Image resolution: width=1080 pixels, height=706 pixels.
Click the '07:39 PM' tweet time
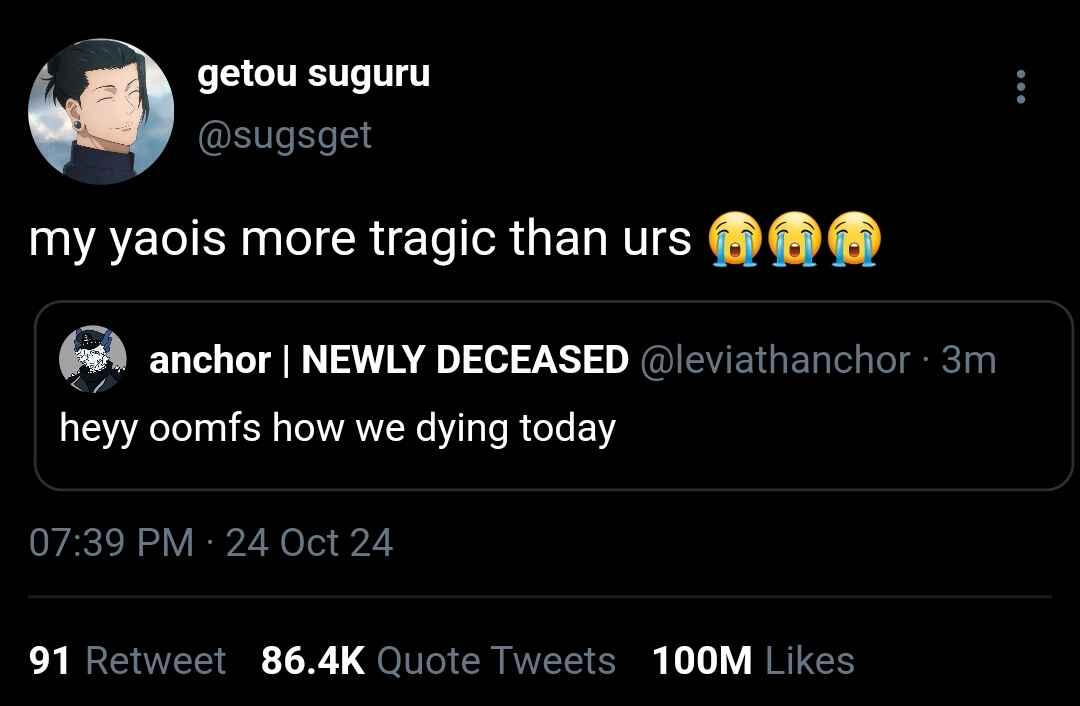pyautogui.click(x=112, y=542)
